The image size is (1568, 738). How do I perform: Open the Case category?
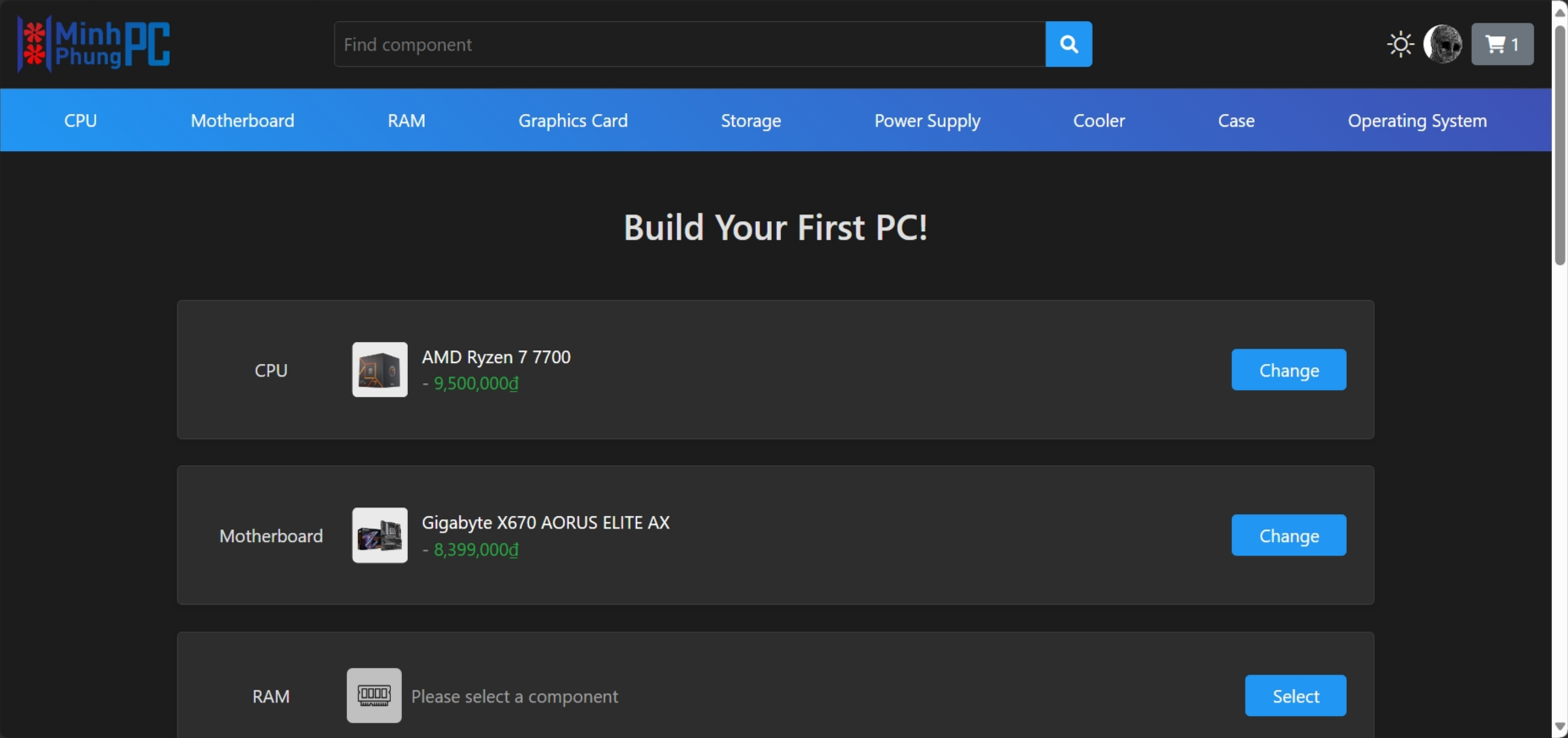1236,121
